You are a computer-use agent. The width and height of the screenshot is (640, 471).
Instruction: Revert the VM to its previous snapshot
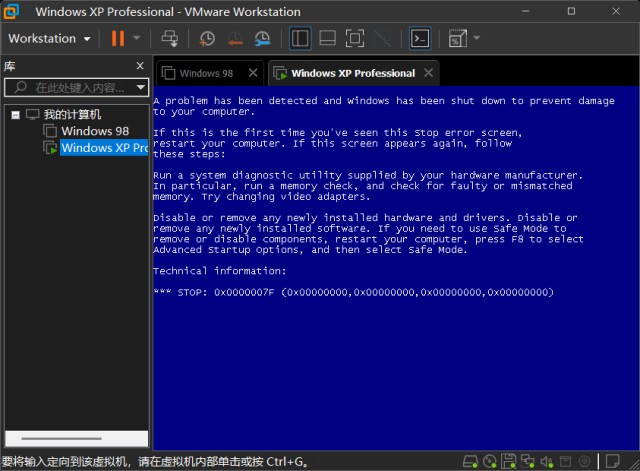(235, 39)
